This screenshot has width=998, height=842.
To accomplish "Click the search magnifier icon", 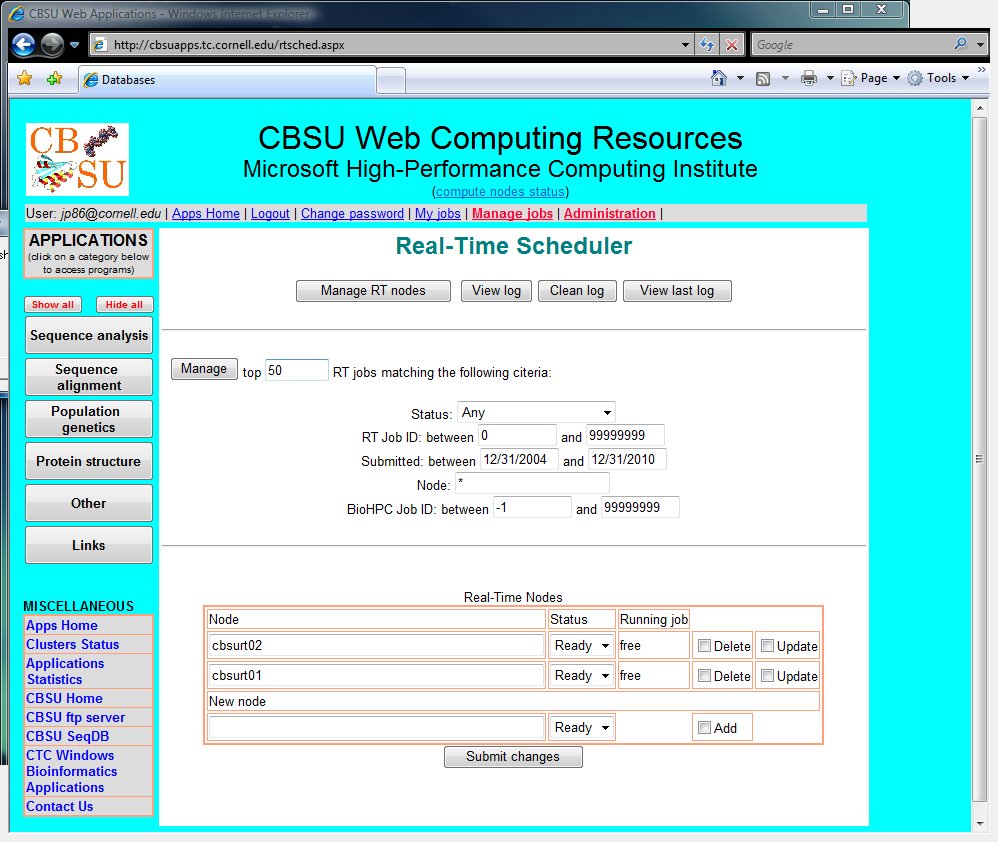I will pos(961,45).
